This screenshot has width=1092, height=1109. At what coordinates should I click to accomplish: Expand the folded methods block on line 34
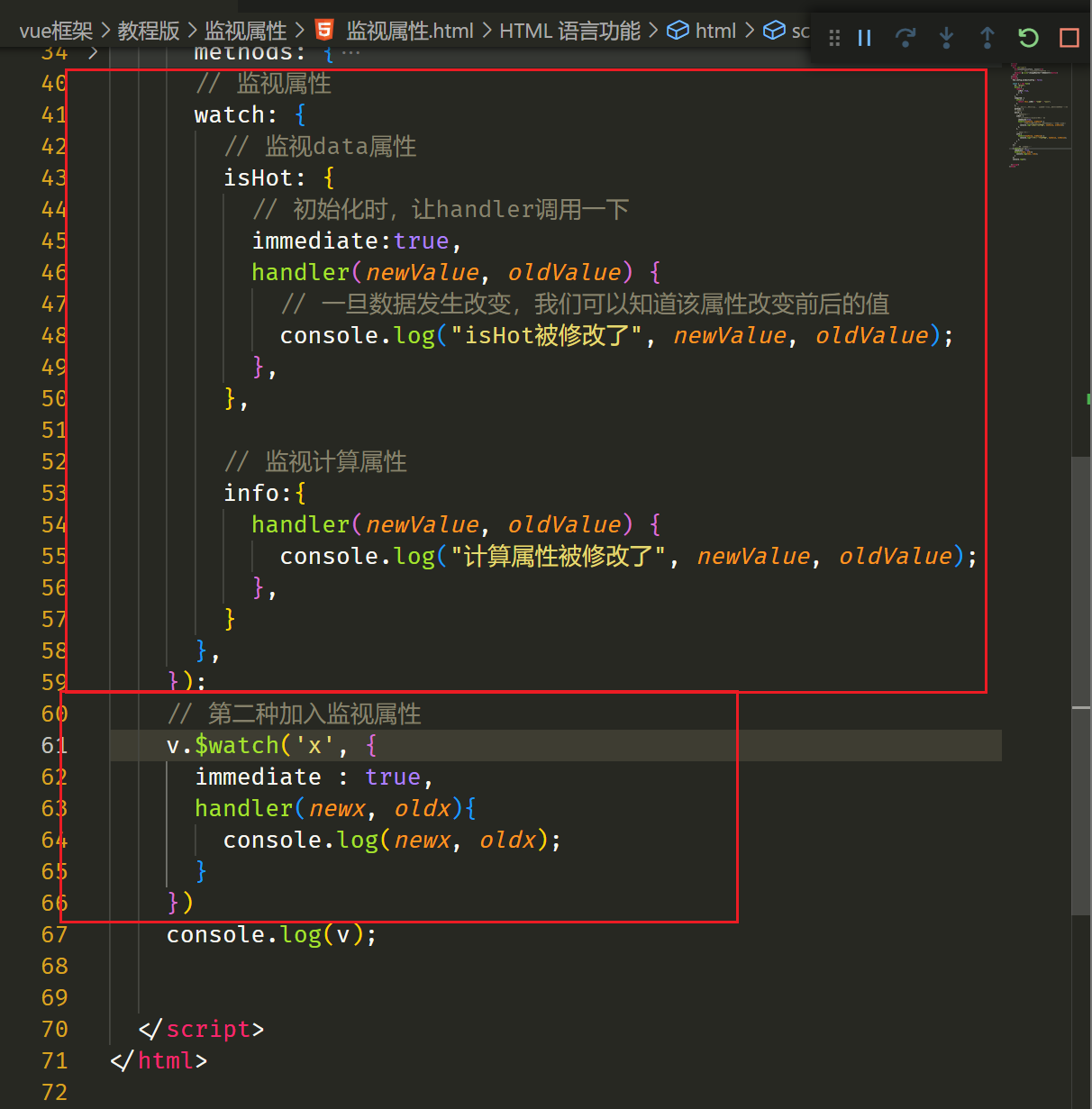tap(93, 53)
